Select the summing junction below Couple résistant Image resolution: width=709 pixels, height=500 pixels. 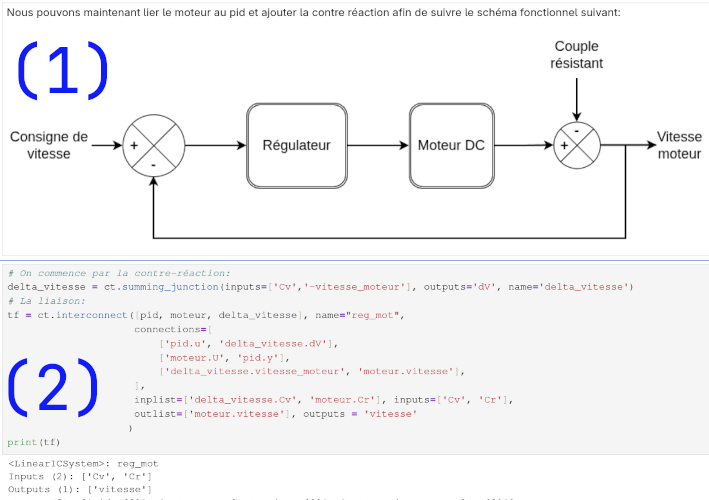[577, 145]
